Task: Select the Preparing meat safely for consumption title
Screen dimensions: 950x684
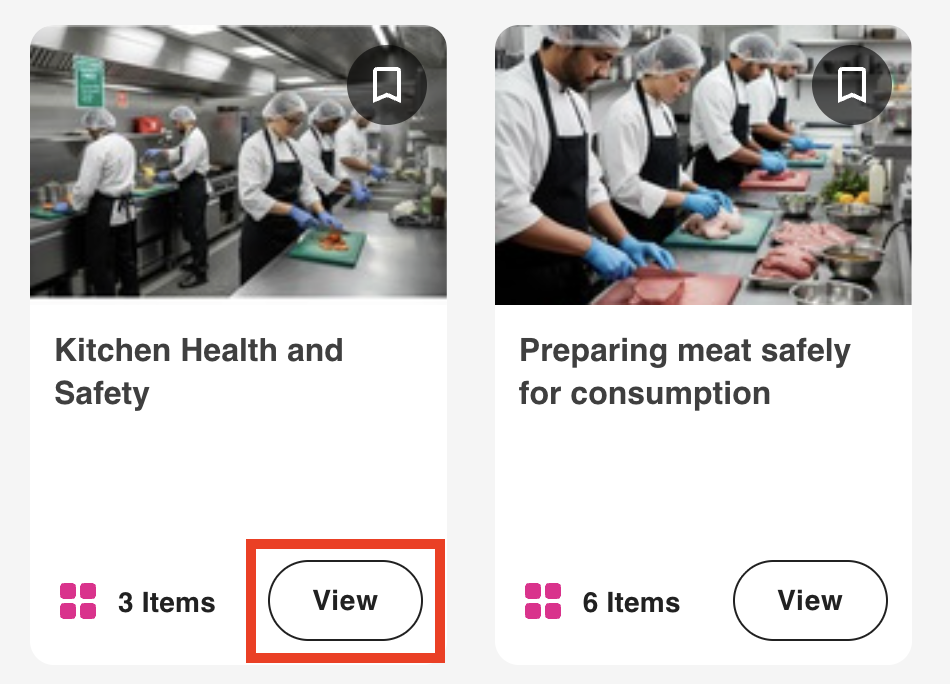Action: [684, 371]
